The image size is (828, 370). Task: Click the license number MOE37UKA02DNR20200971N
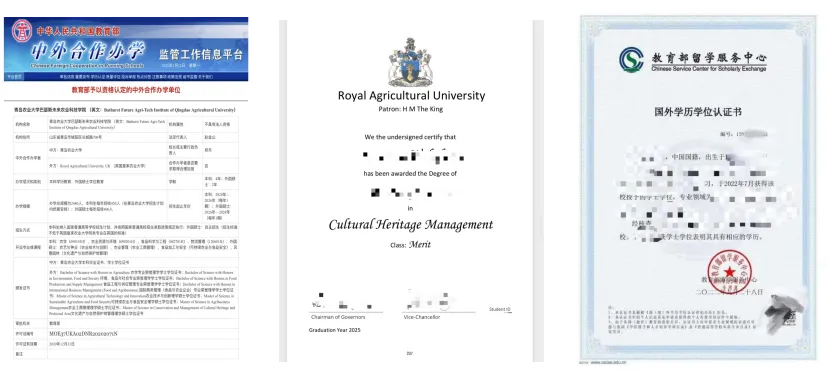tap(83, 334)
